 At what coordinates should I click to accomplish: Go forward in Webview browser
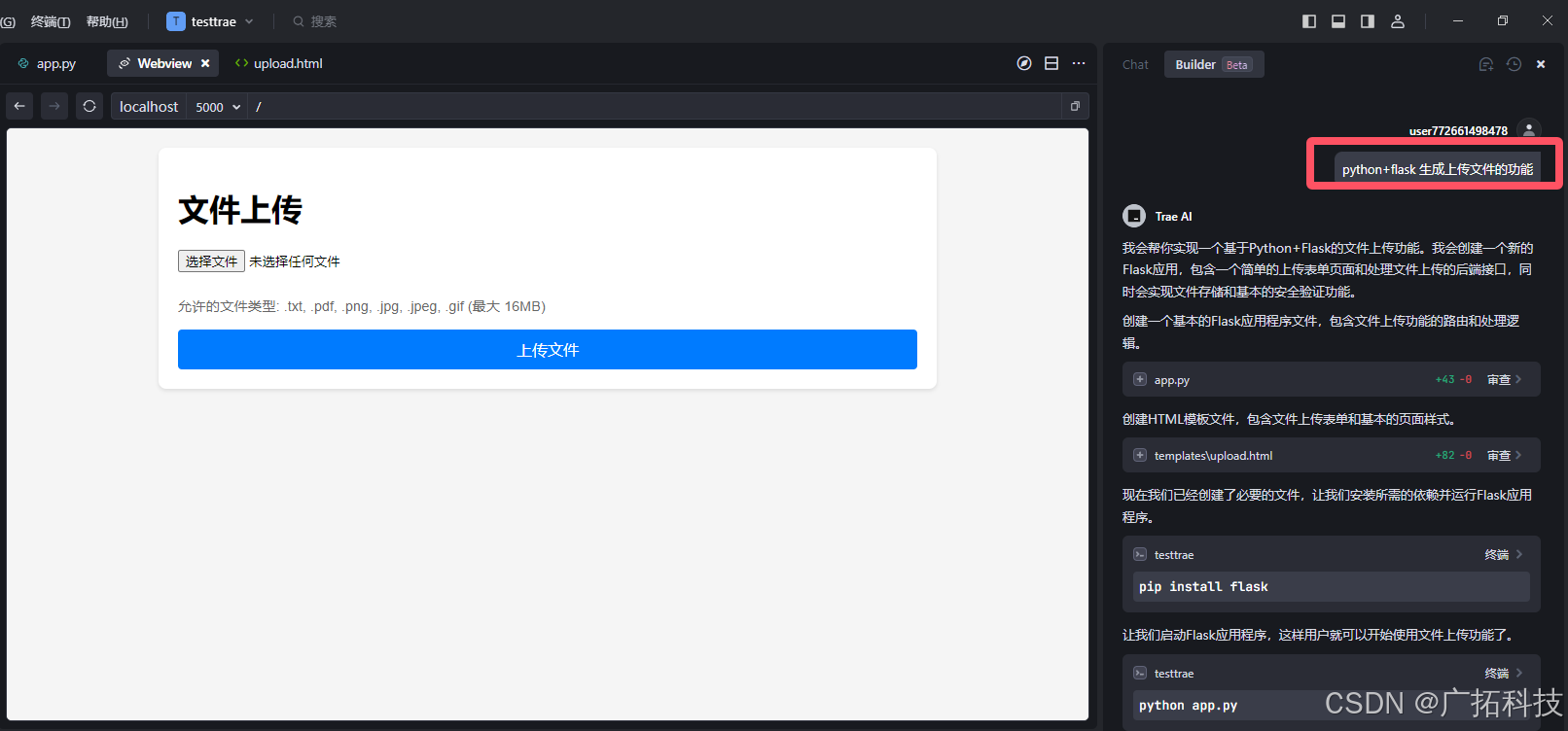(54, 106)
